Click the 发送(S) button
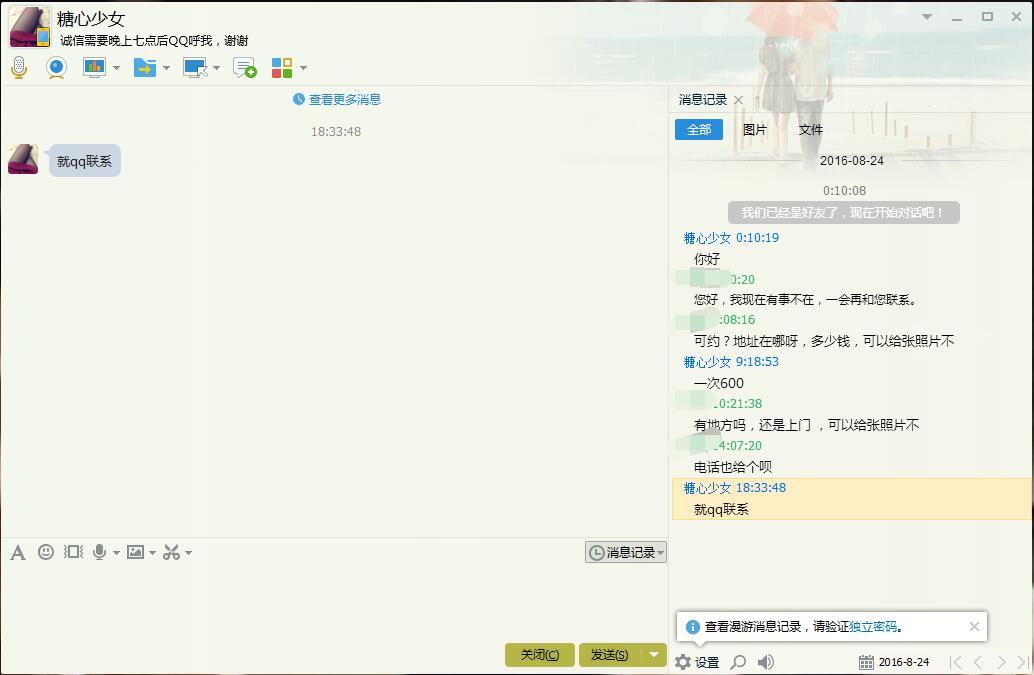This screenshot has height=675, width=1034. 609,655
